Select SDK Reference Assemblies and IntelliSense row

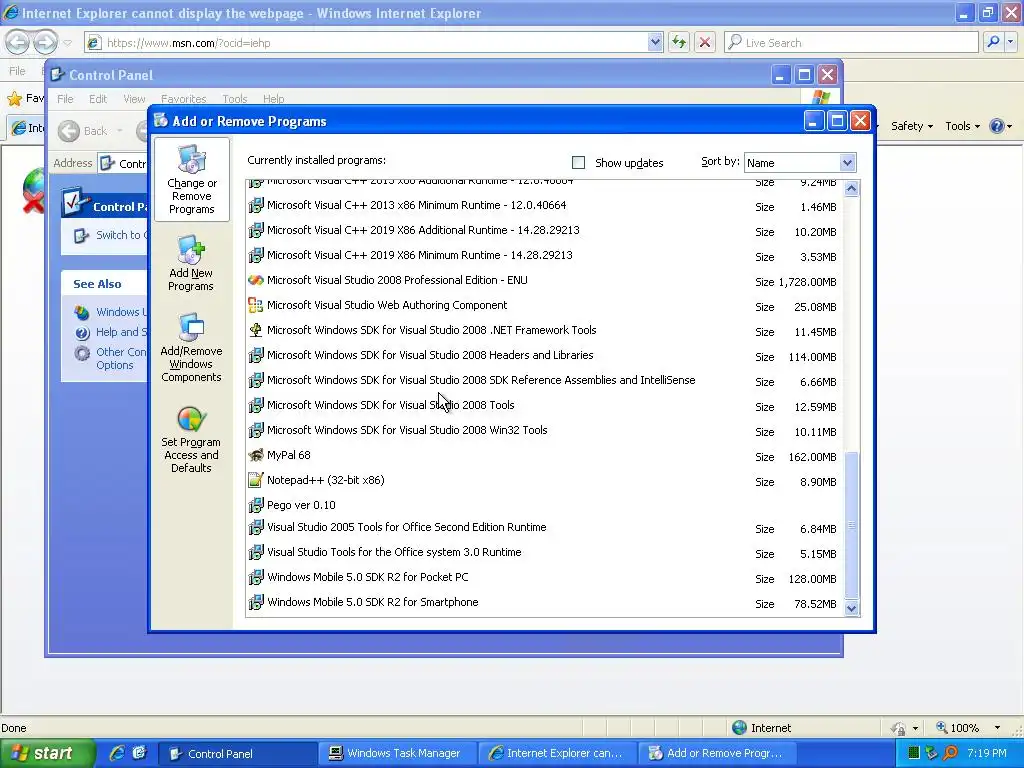pyautogui.click(x=545, y=380)
